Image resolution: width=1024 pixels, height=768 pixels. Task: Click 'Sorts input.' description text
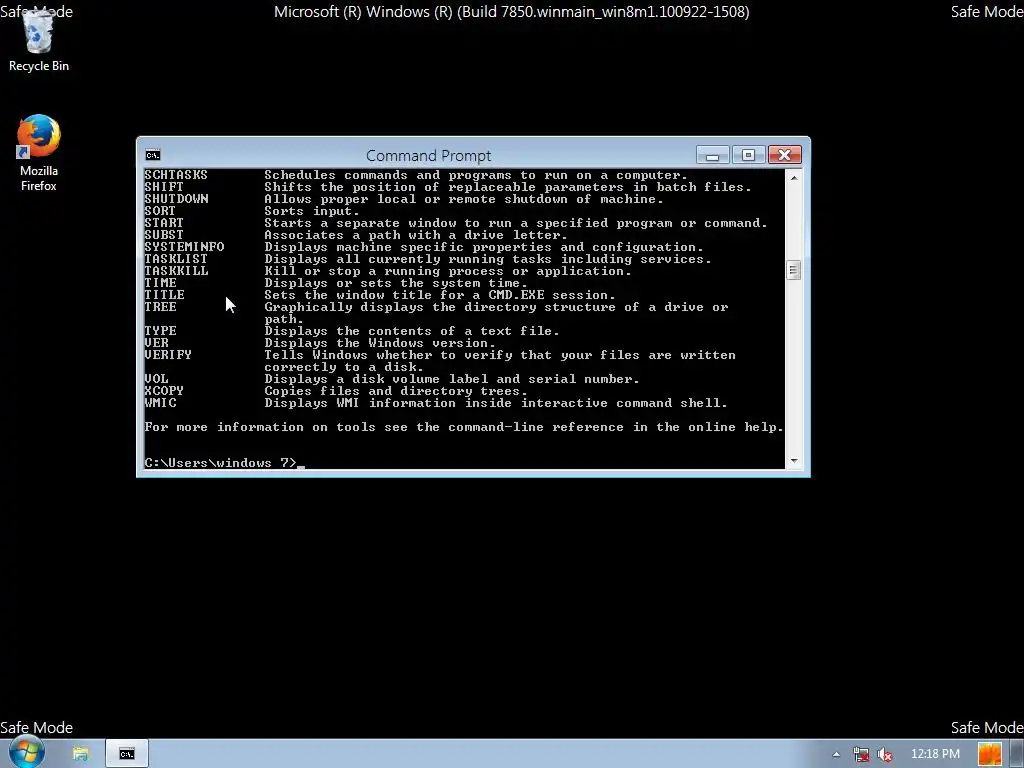point(312,211)
